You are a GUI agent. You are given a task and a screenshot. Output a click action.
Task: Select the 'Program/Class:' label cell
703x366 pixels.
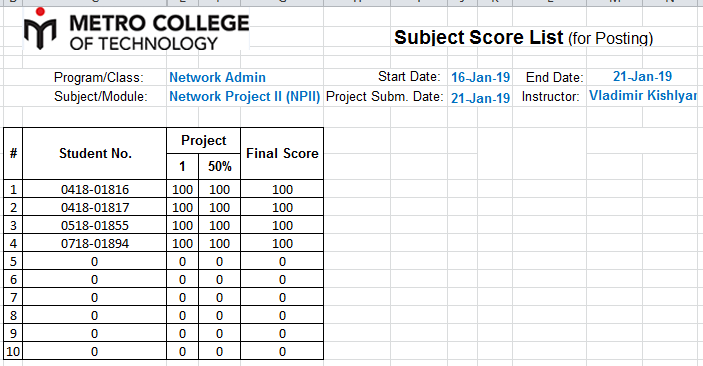coord(99,78)
